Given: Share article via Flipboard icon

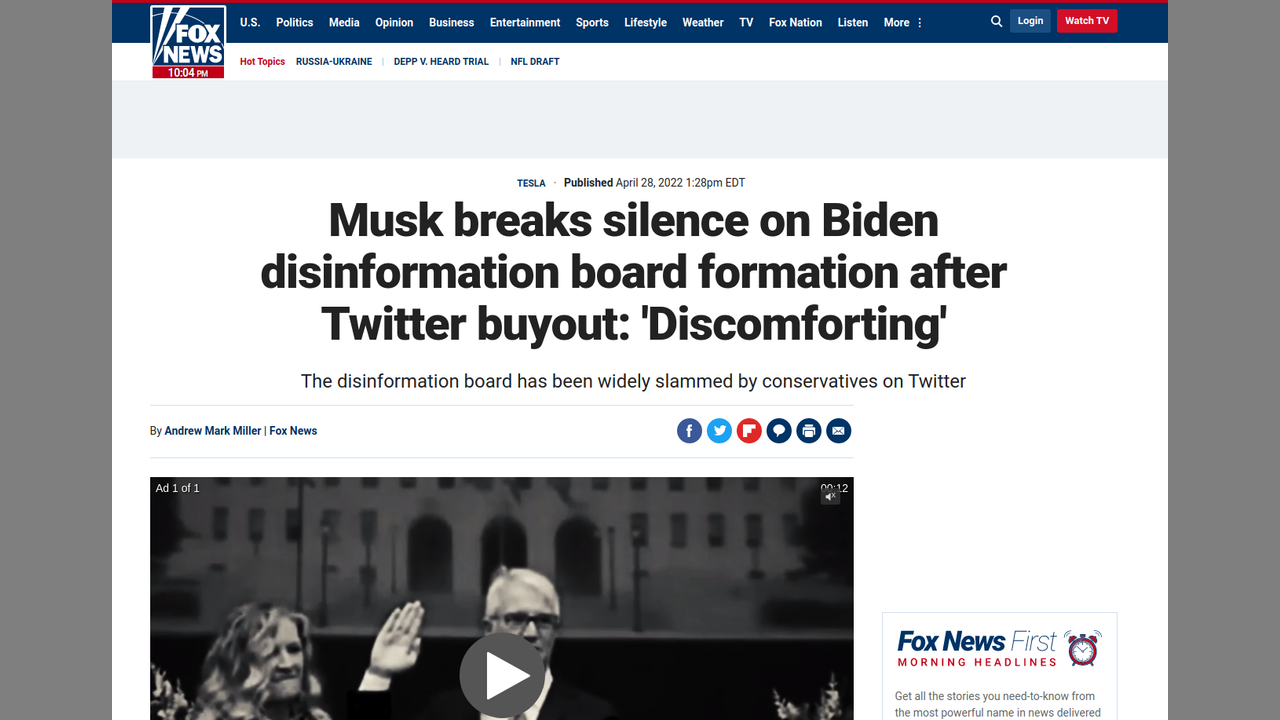Looking at the screenshot, I should click(749, 431).
